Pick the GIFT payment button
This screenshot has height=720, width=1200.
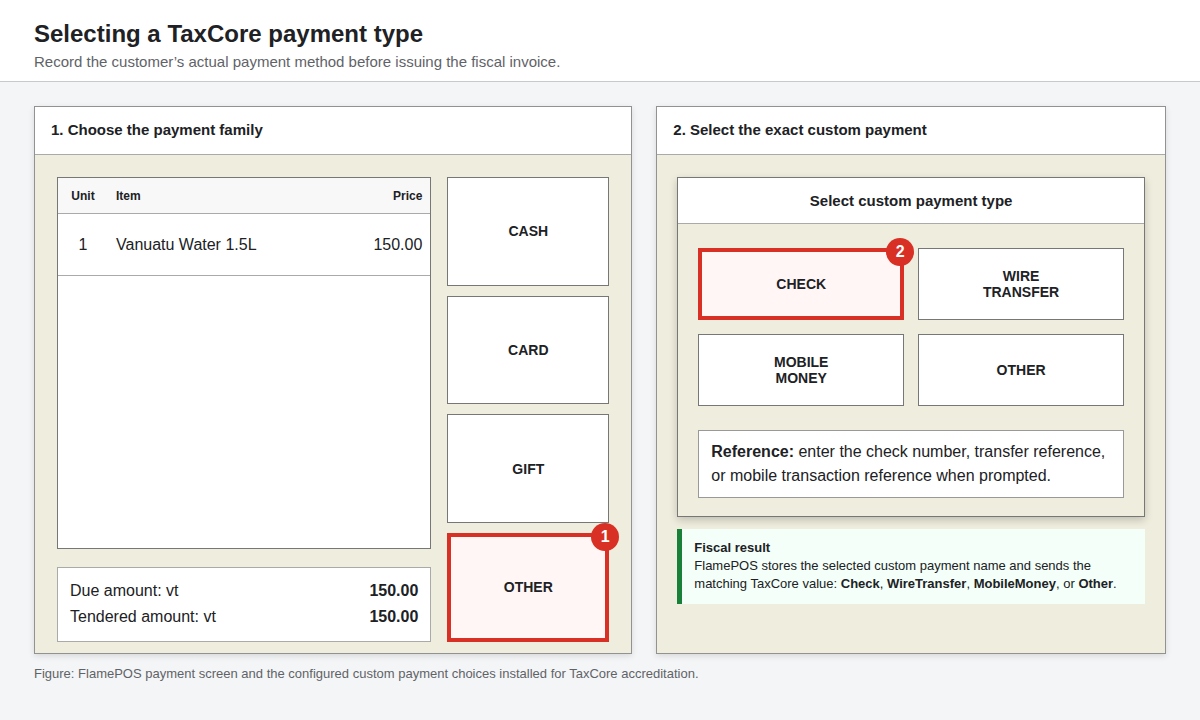[x=528, y=469]
